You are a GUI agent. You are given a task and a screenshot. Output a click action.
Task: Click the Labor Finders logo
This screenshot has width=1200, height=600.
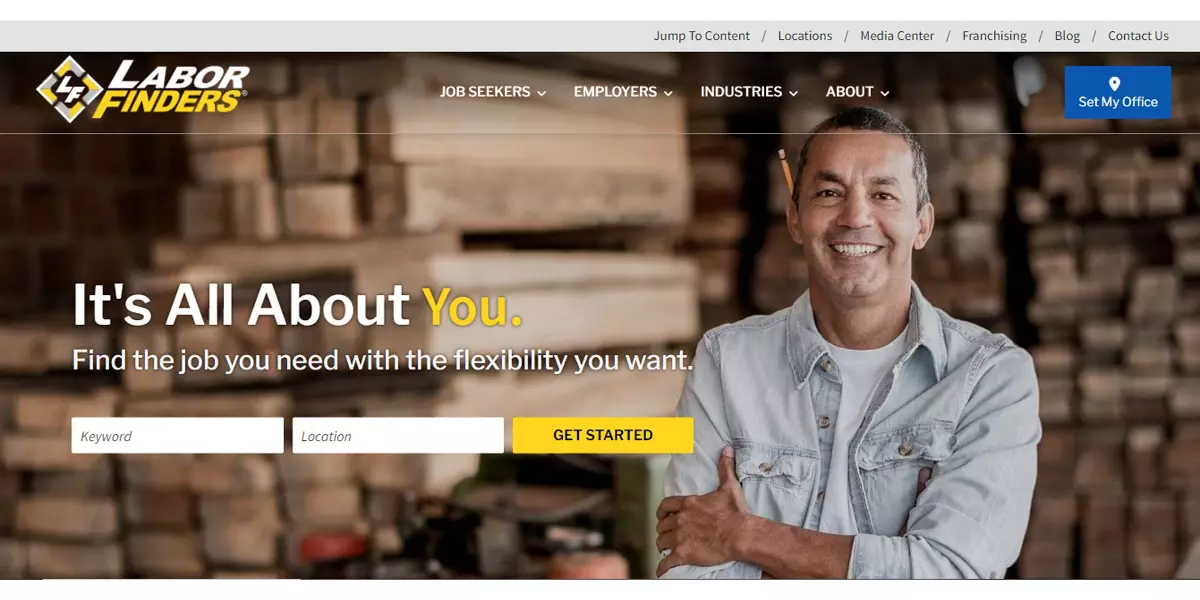click(x=143, y=90)
